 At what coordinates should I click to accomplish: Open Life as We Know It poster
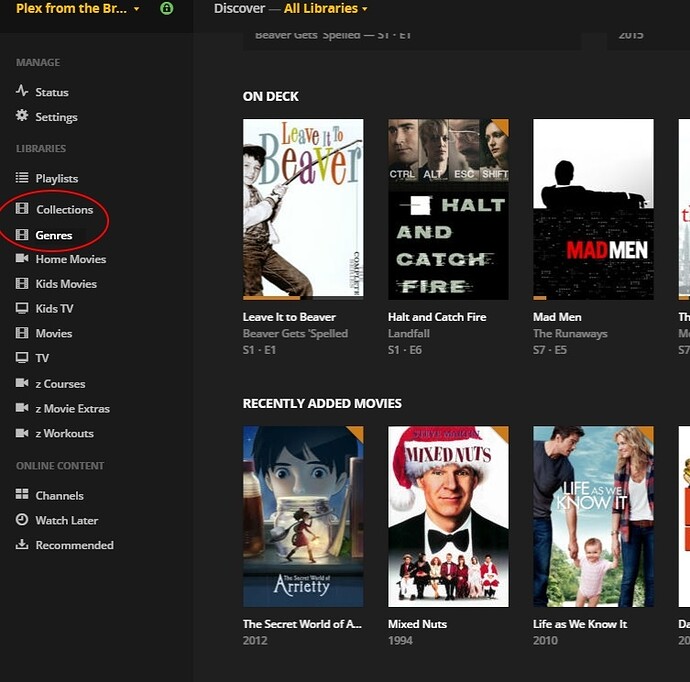coord(593,517)
